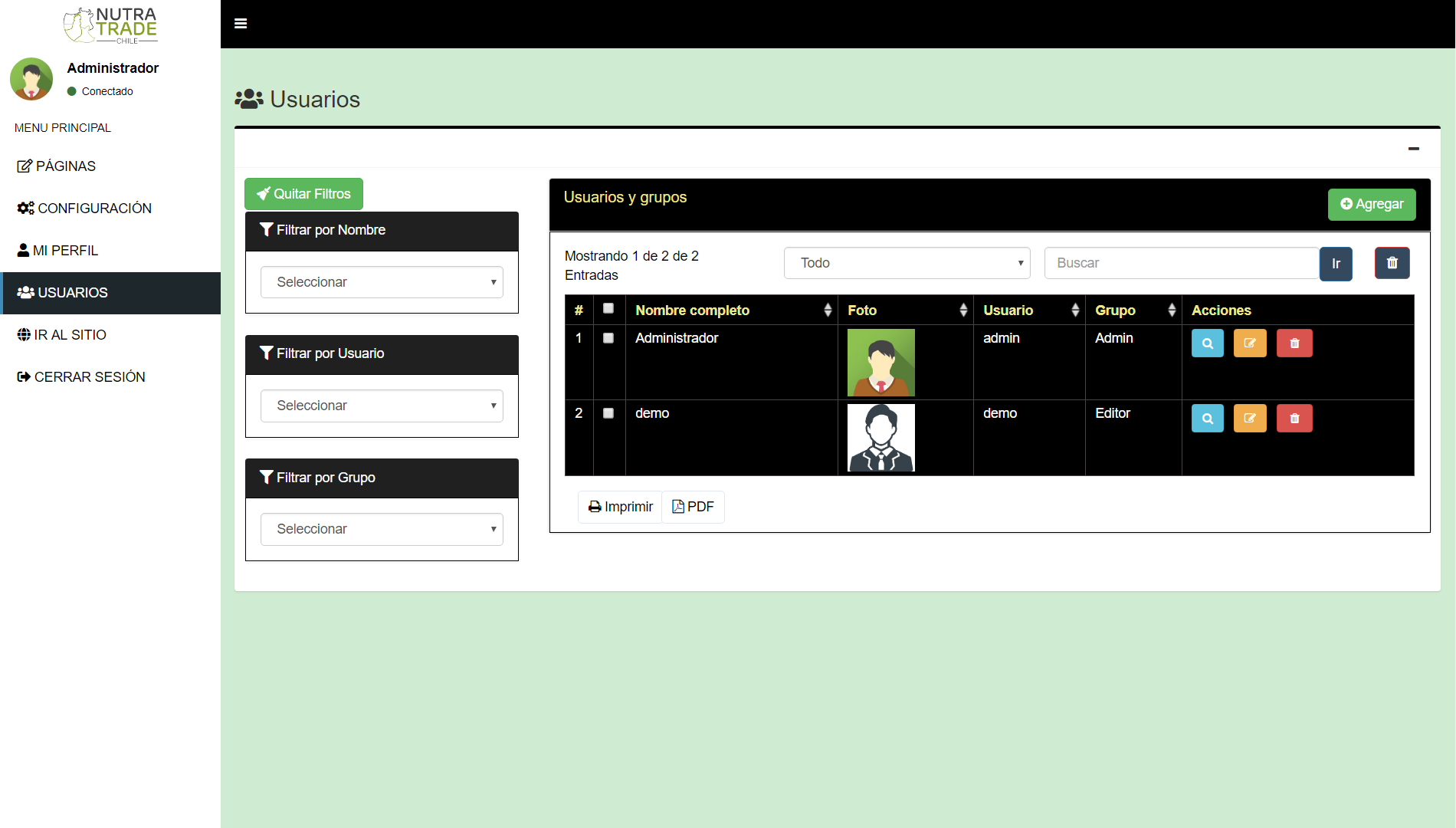Open the Filtrar por Grupo dropdown
The image size is (1456, 828).
point(382,529)
